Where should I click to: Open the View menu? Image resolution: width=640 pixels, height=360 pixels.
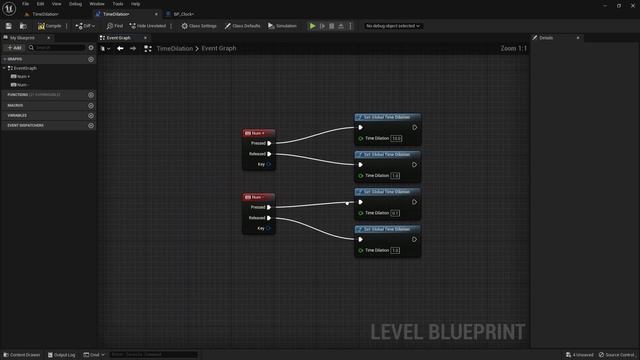pyautogui.click(x=56, y=4)
